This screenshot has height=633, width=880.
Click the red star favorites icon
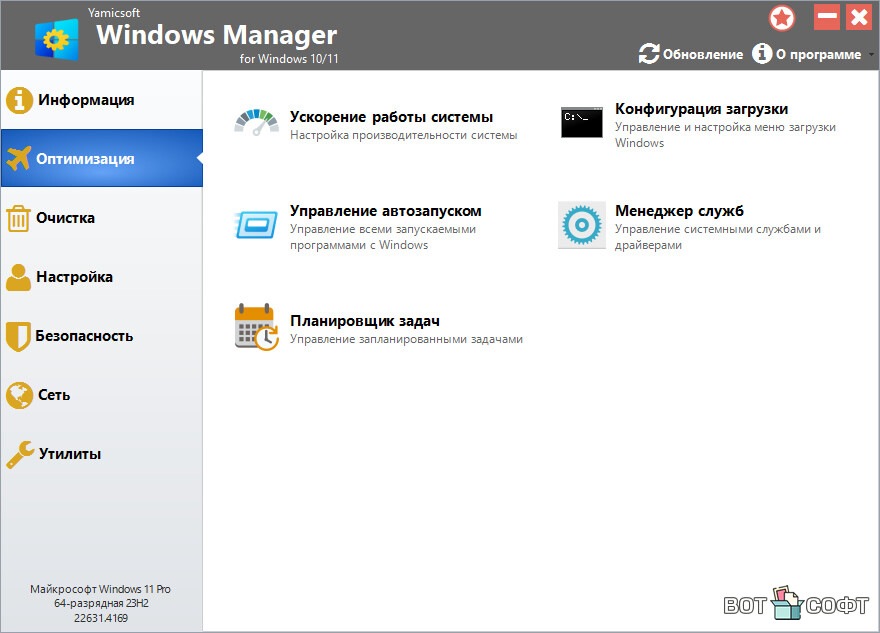(781, 18)
